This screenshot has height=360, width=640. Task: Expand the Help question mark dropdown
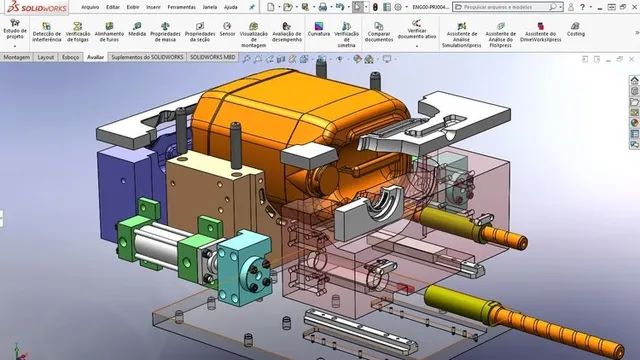[591, 7]
